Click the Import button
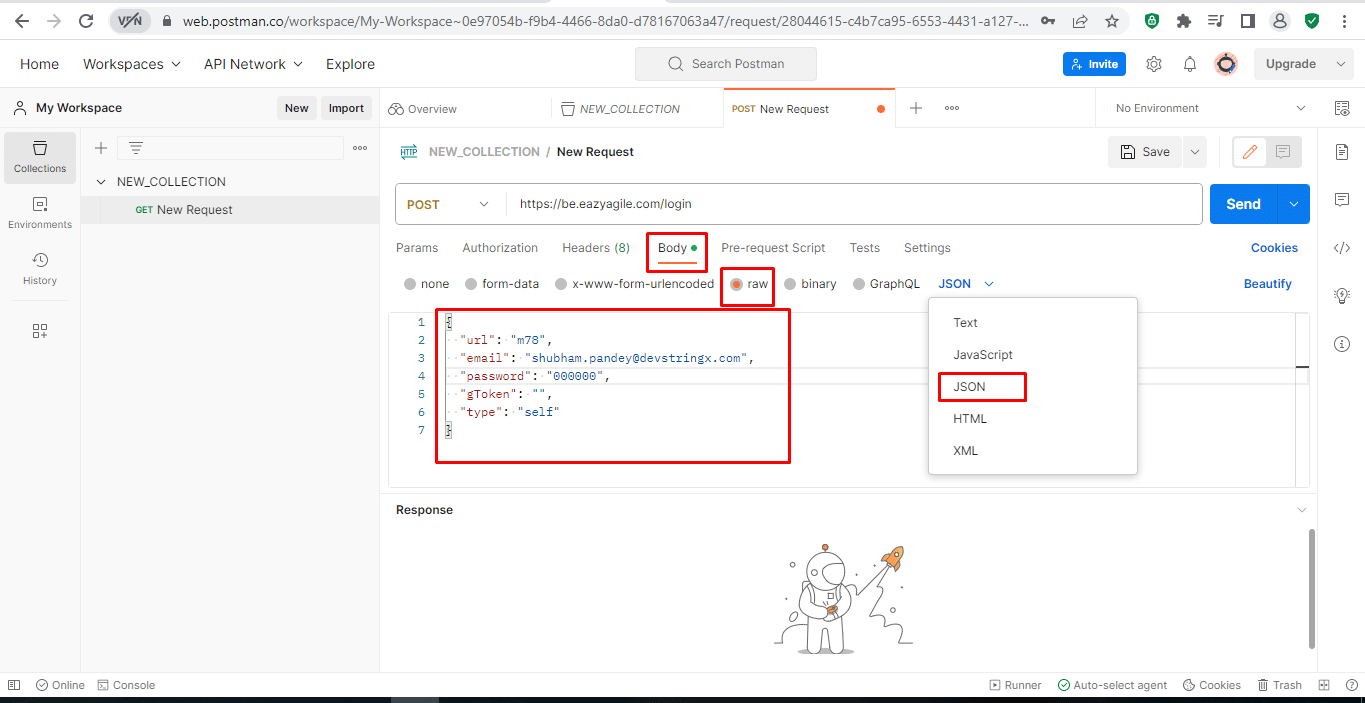 coord(347,108)
